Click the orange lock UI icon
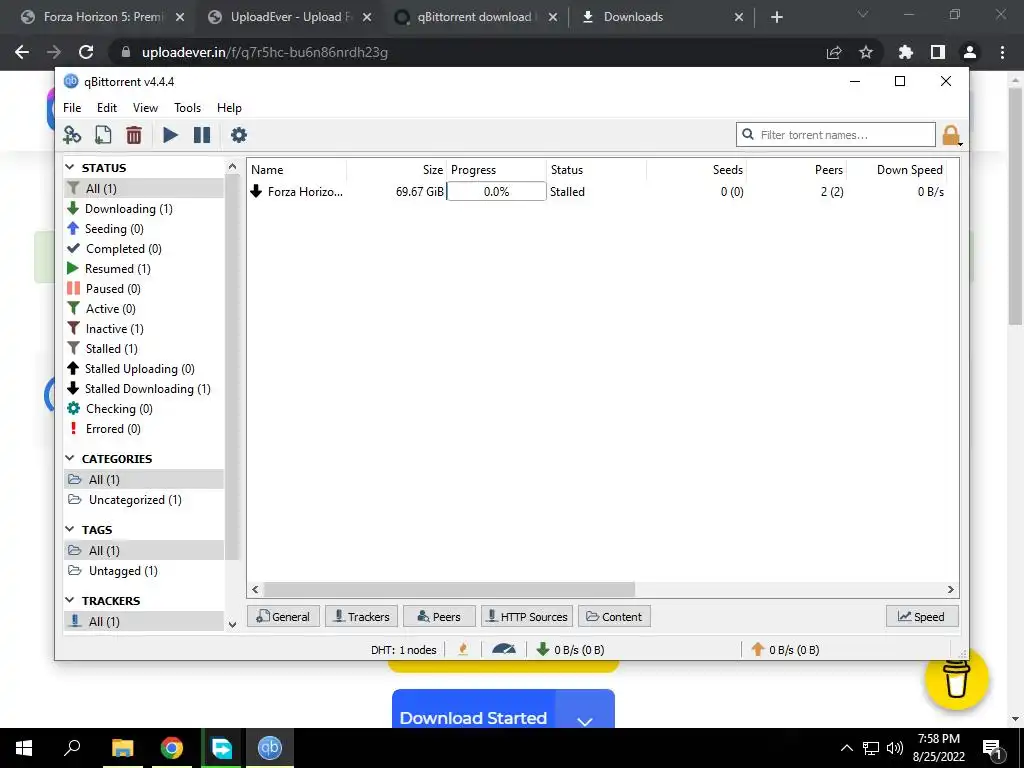 951,135
